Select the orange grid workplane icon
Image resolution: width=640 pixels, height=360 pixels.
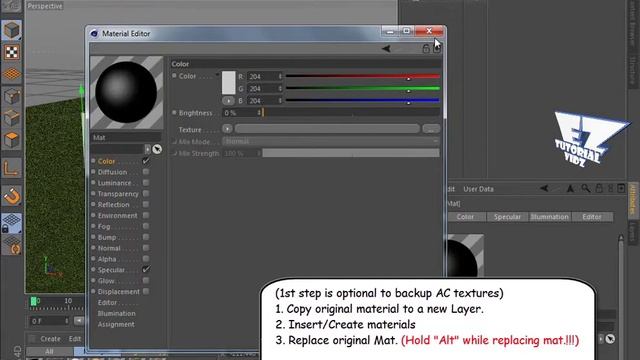[x=11, y=74]
